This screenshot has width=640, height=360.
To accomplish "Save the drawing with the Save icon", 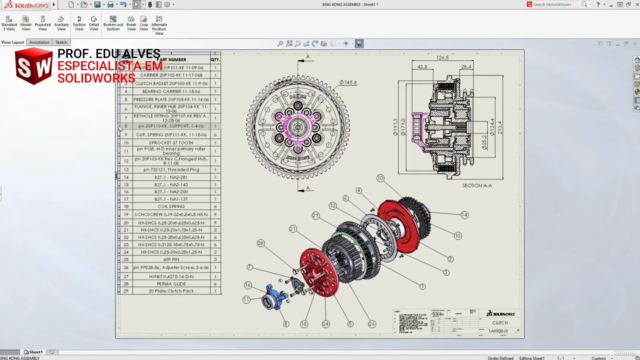I will [x=97, y=4].
